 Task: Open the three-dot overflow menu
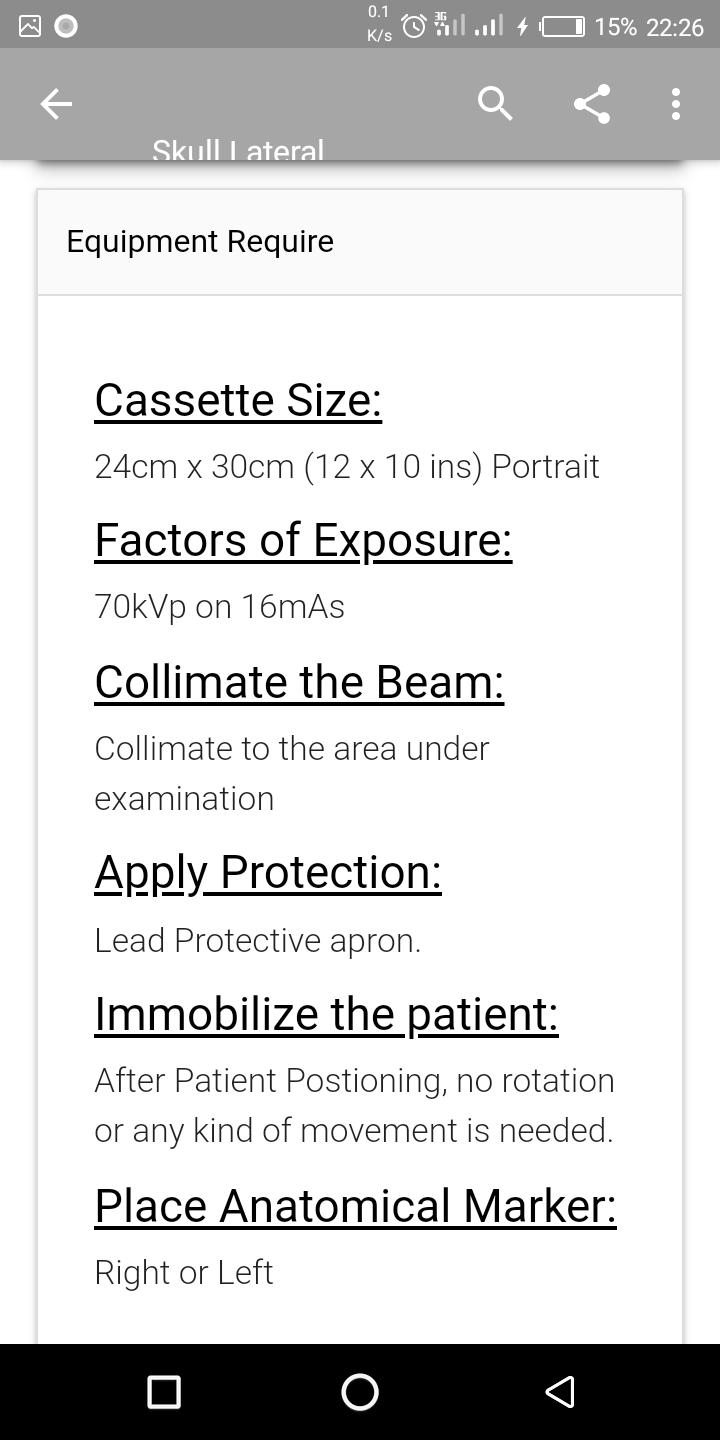pos(676,104)
